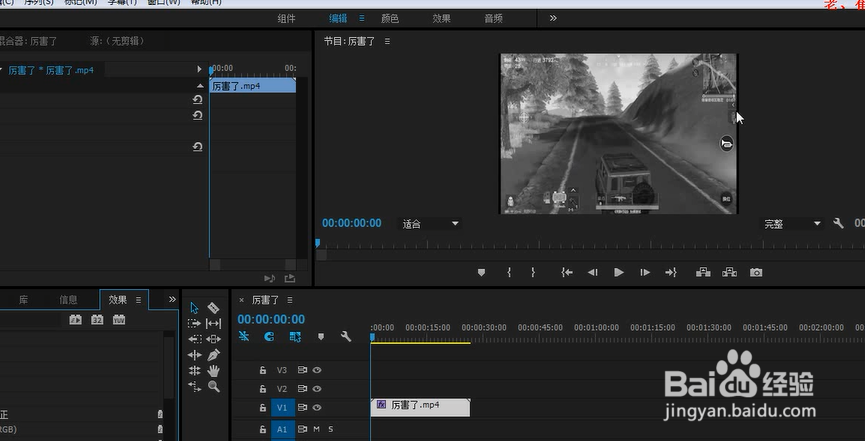Show more workspaces with » arrows
This screenshot has width=865, height=441.
[x=553, y=18]
